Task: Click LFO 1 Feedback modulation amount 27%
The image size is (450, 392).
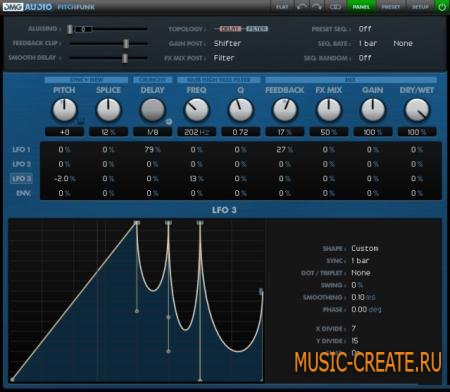Action: coord(284,149)
